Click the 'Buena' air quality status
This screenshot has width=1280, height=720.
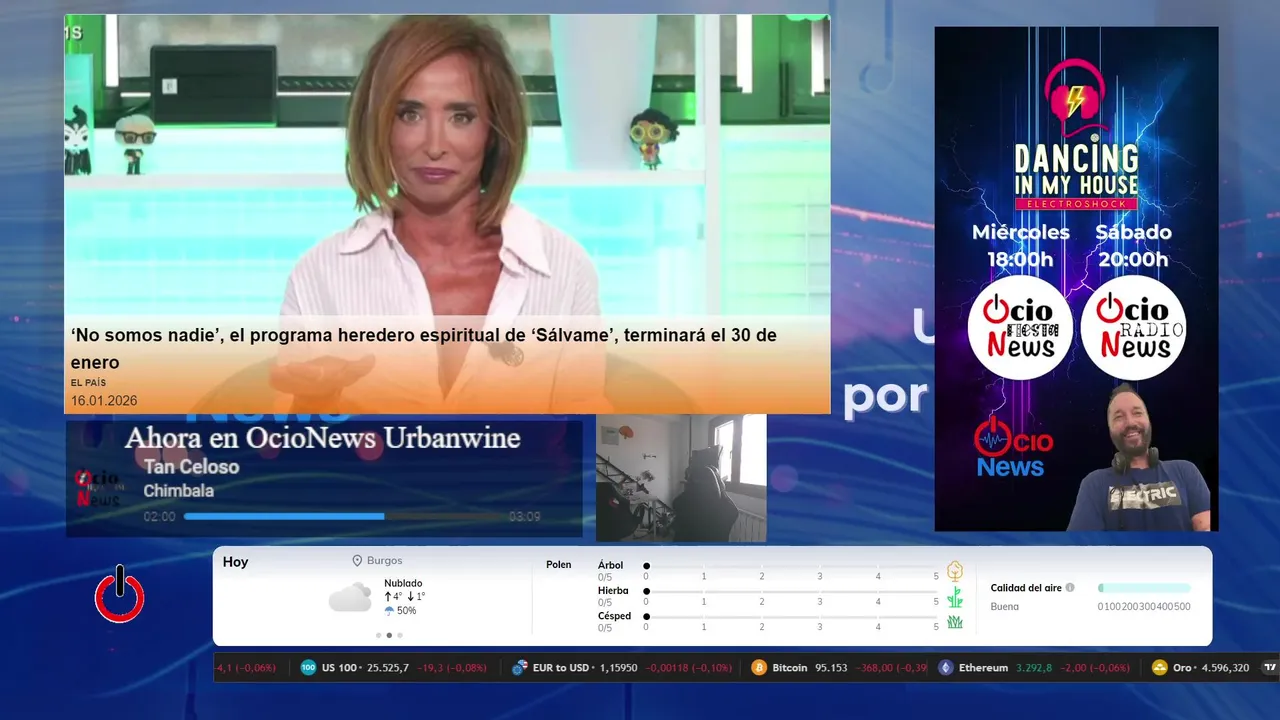pos(1004,607)
